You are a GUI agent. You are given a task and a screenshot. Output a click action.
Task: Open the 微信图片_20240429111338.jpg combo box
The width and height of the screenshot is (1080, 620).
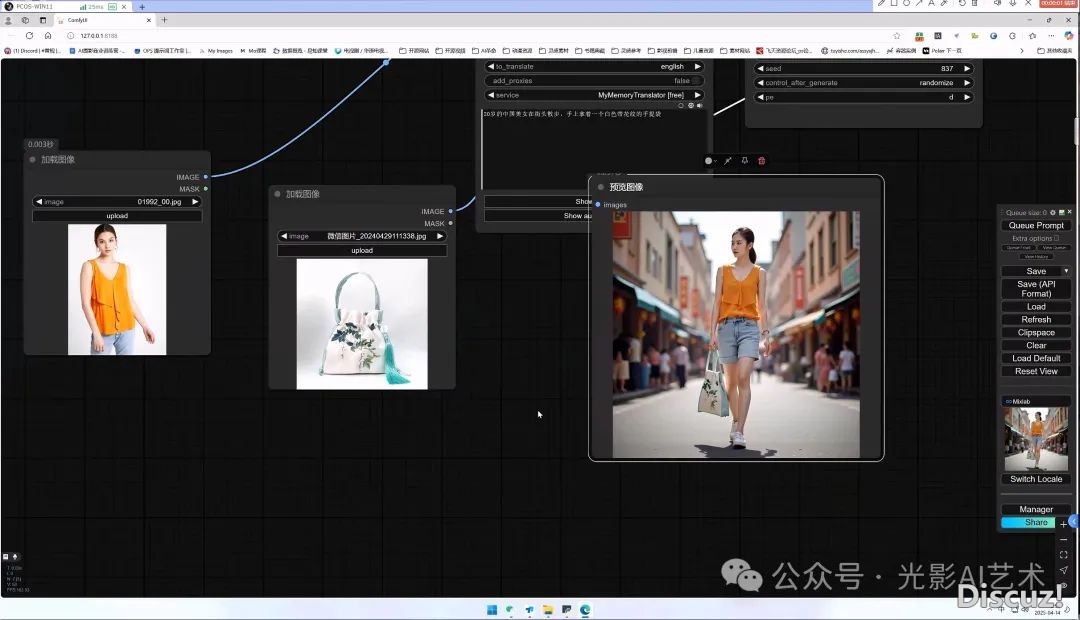pyautogui.click(x=362, y=236)
